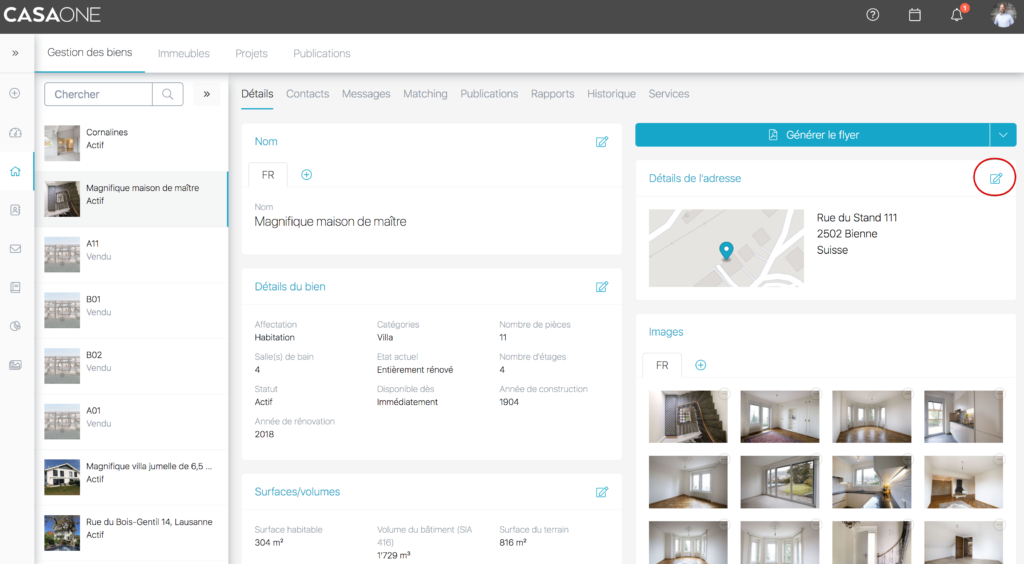1024x564 pixels.
Task: Expand the property list panel arrows
Action: tap(206, 94)
